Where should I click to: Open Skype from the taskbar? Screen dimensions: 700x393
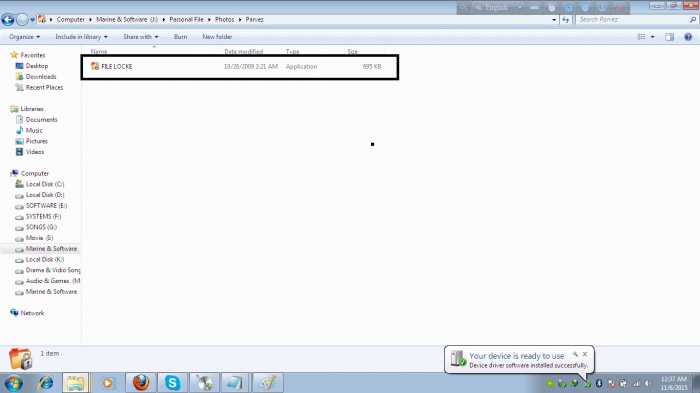point(172,383)
